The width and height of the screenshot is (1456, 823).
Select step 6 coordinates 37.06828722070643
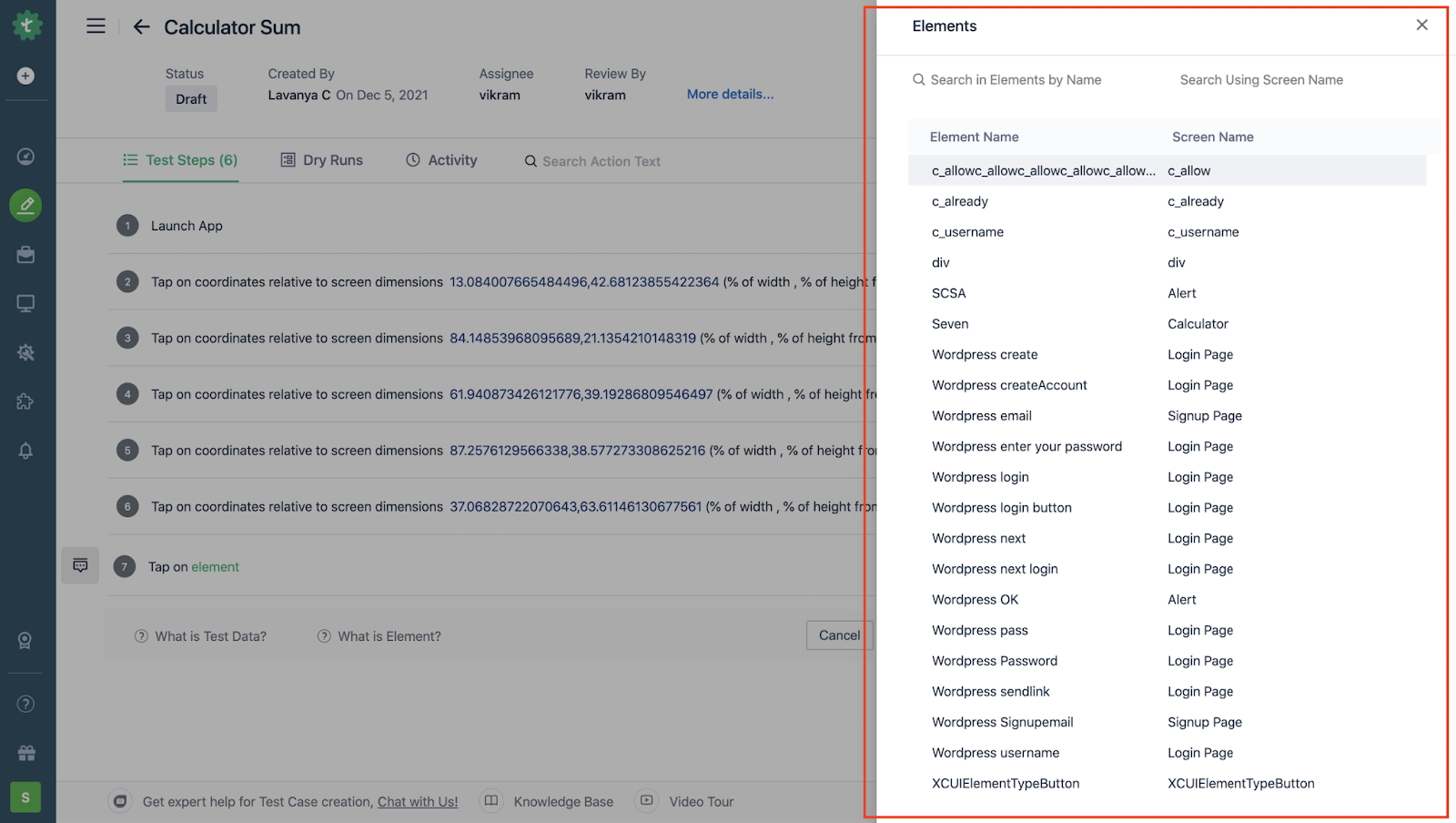[491, 506]
